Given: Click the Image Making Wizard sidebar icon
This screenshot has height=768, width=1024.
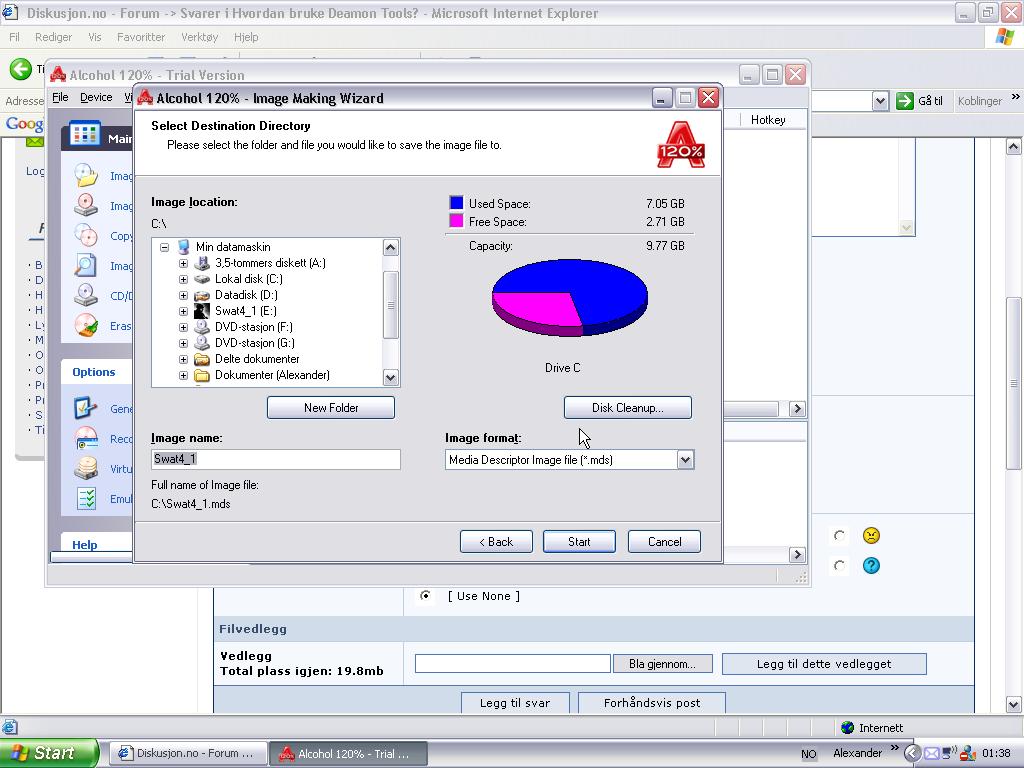Looking at the screenshot, I should point(86,175).
